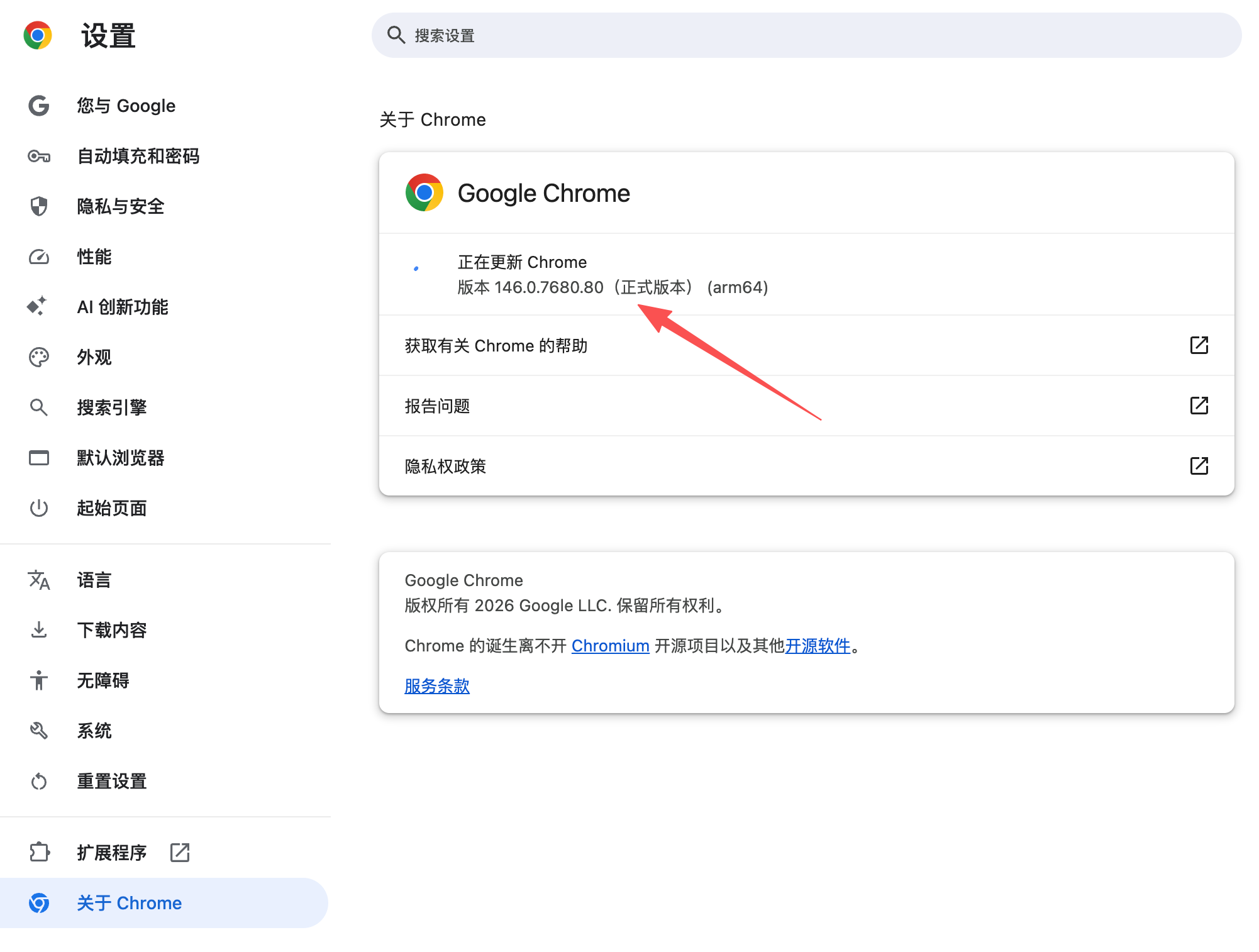The width and height of the screenshot is (1259, 952).
Task: Open 外观 settings via palette icon
Action: pyautogui.click(x=39, y=357)
